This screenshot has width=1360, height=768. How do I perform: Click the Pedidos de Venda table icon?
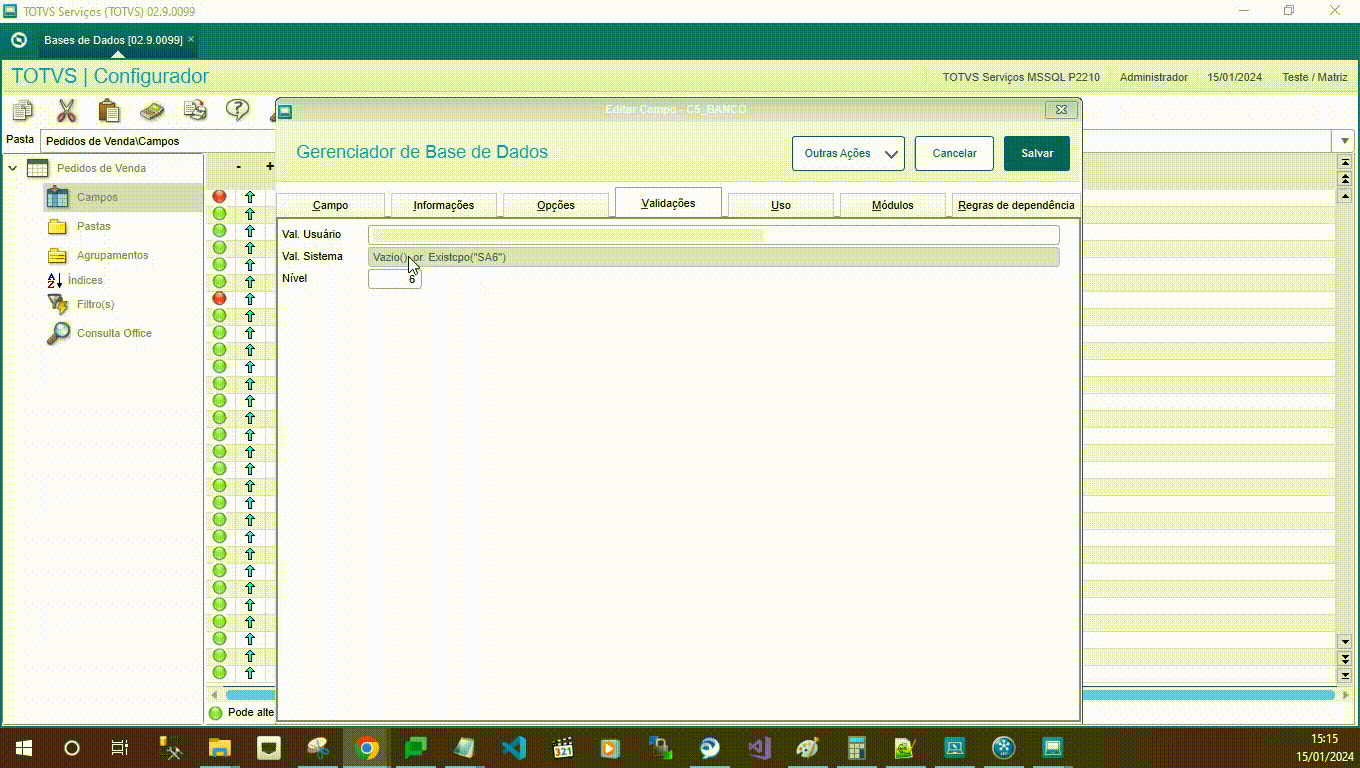[x=38, y=168]
